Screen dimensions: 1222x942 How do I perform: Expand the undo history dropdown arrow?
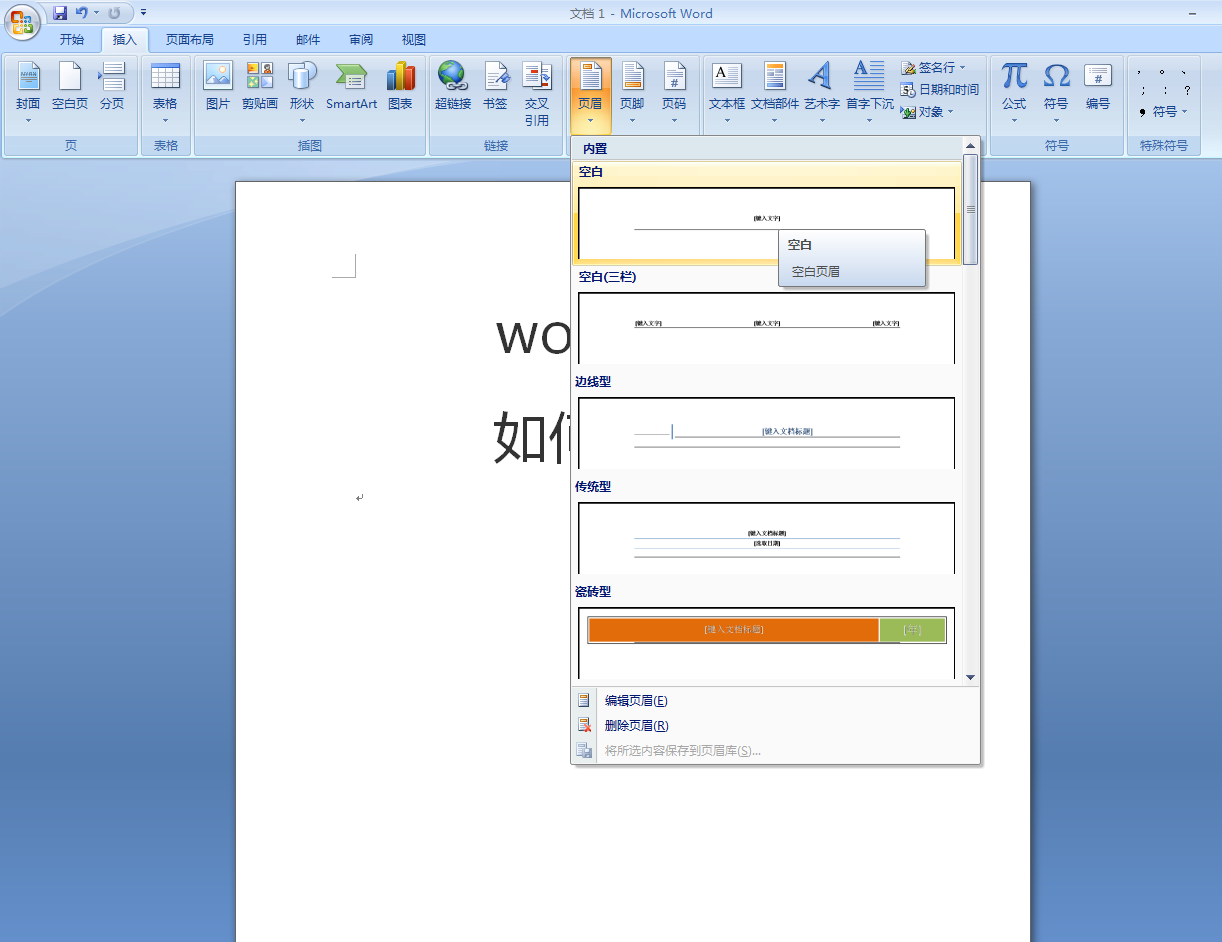point(96,13)
